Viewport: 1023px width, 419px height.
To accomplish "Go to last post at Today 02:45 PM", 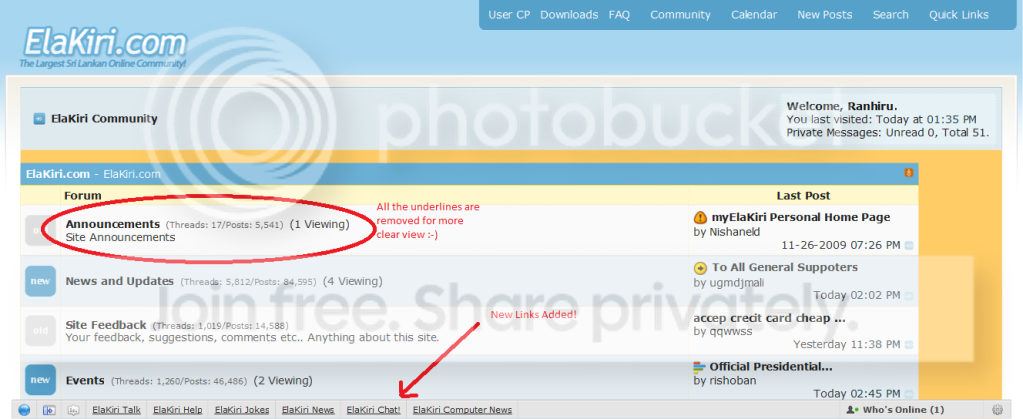I will tap(909, 394).
